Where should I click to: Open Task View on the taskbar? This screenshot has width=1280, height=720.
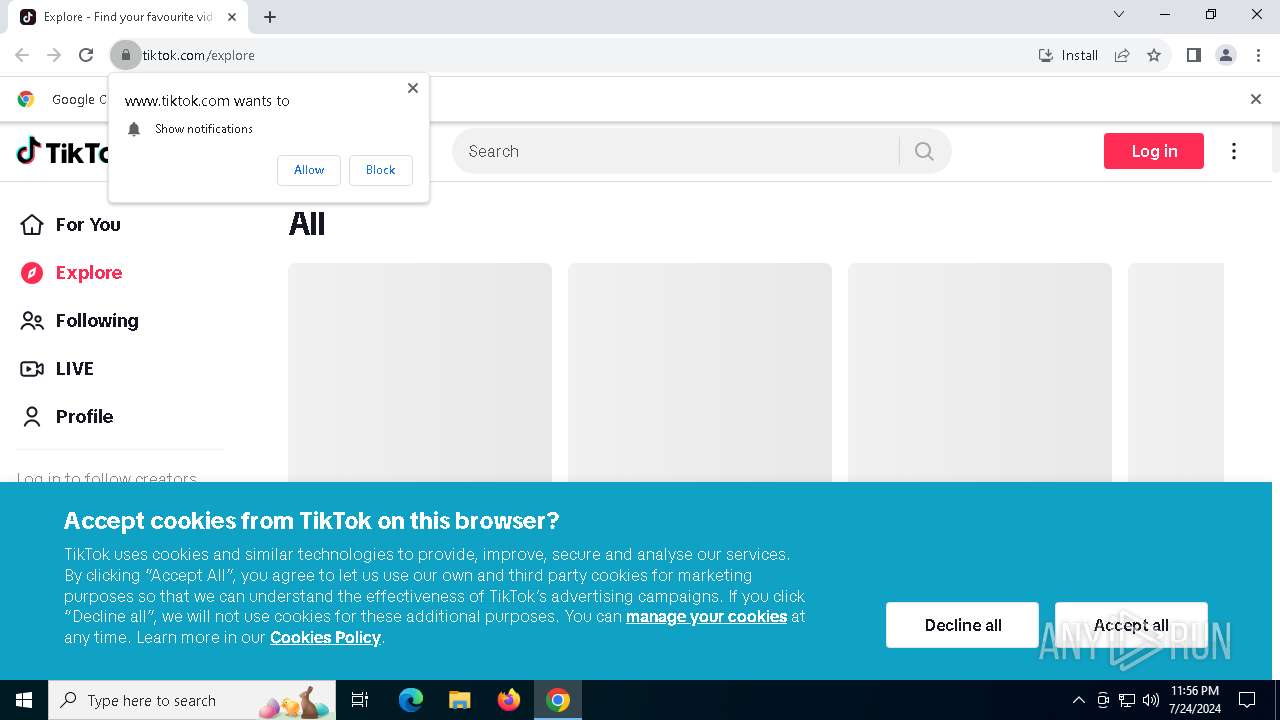coord(360,700)
